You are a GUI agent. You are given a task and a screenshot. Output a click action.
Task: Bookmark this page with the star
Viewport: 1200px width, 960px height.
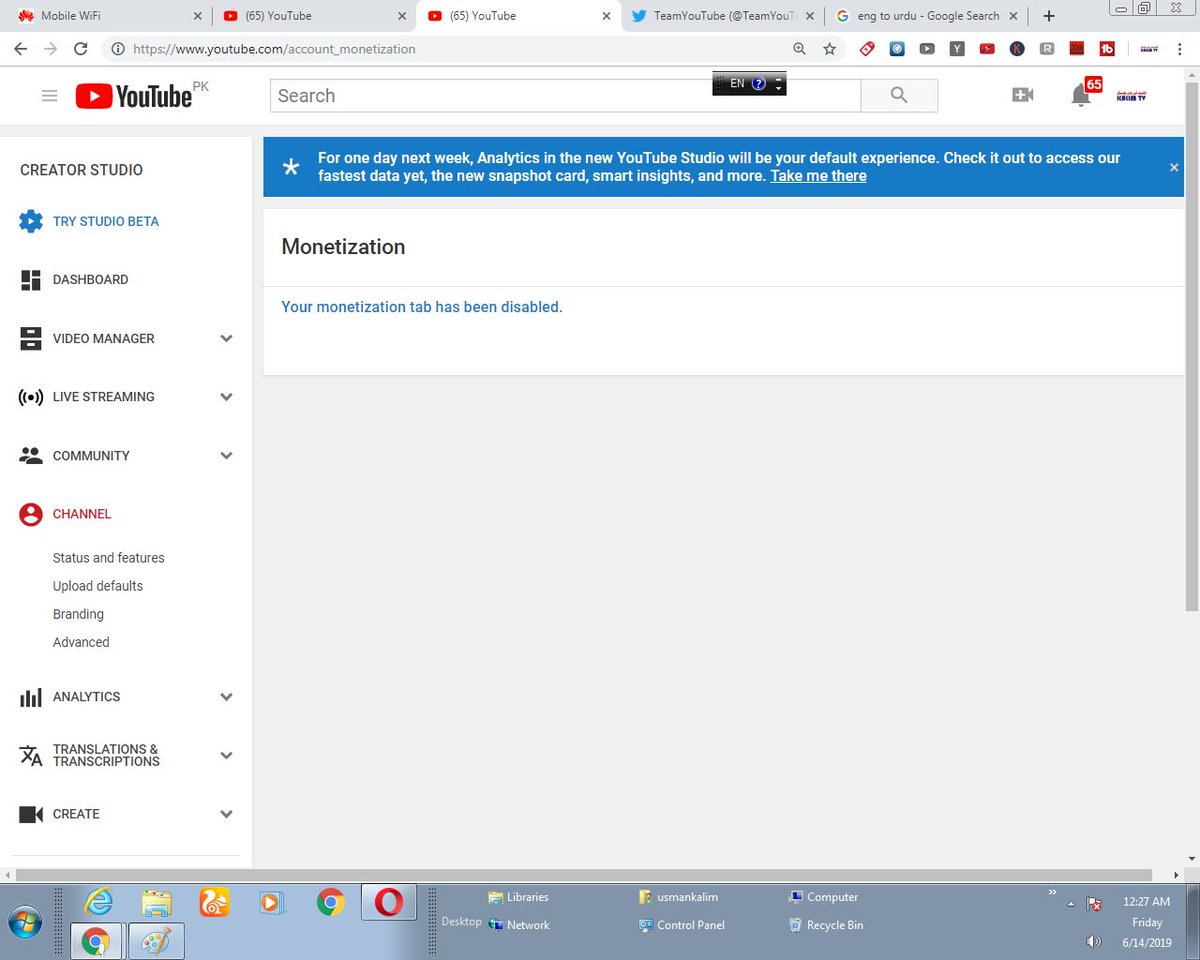829,49
